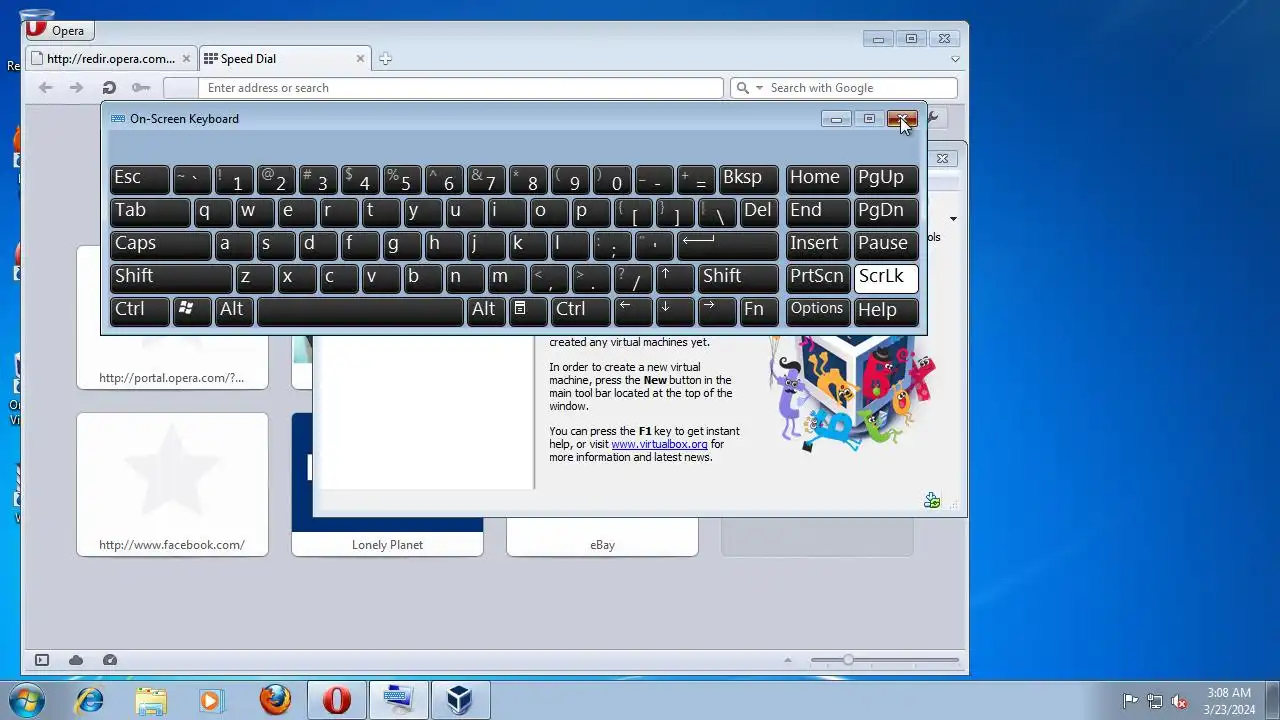Click Opera Link cloud icon
This screenshot has width=1280, height=720.
pos(76,660)
